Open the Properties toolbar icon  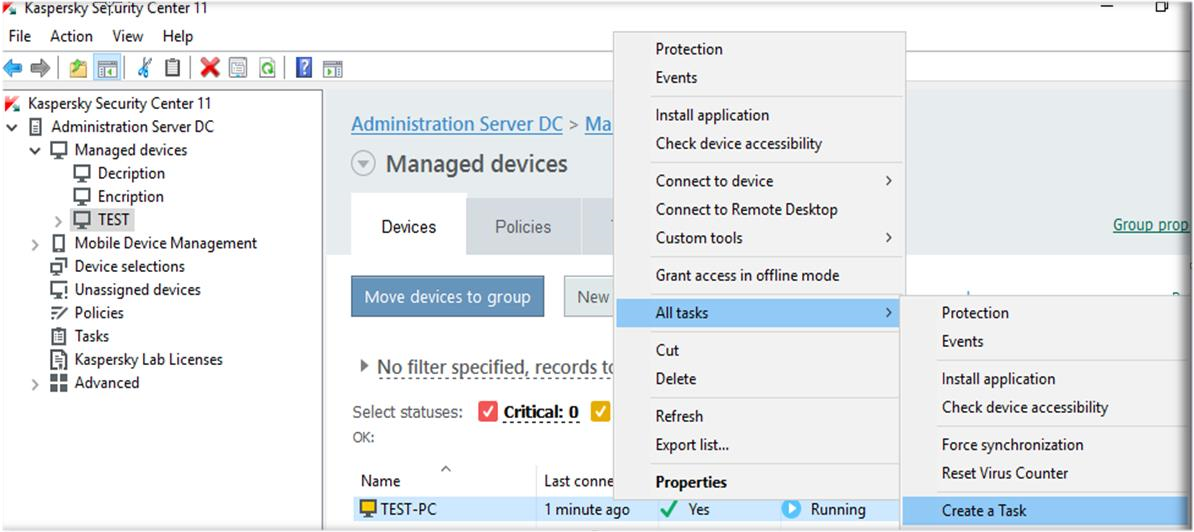coord(238,68)
